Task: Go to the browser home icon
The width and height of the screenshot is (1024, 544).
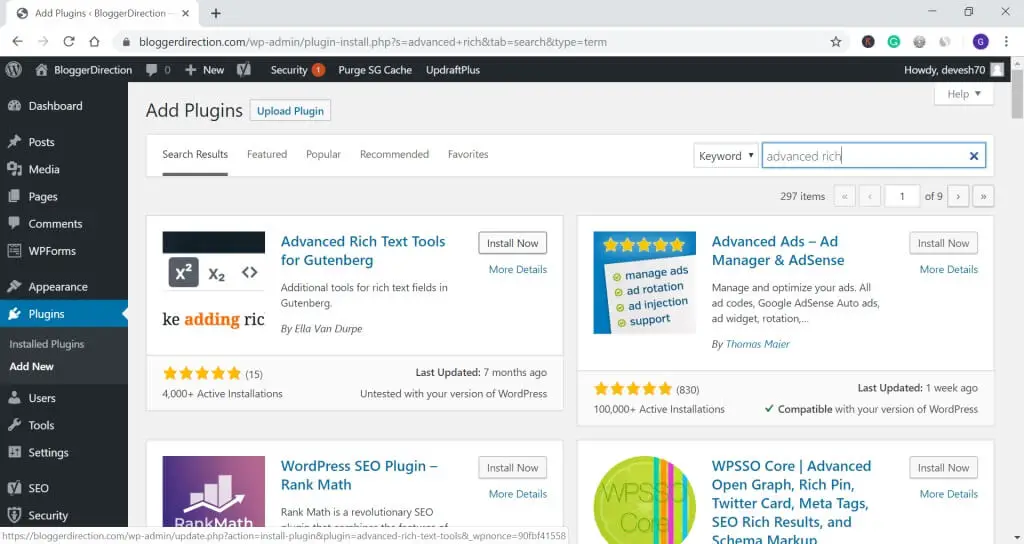Action: pyautogui.click(x=94, y=42)
